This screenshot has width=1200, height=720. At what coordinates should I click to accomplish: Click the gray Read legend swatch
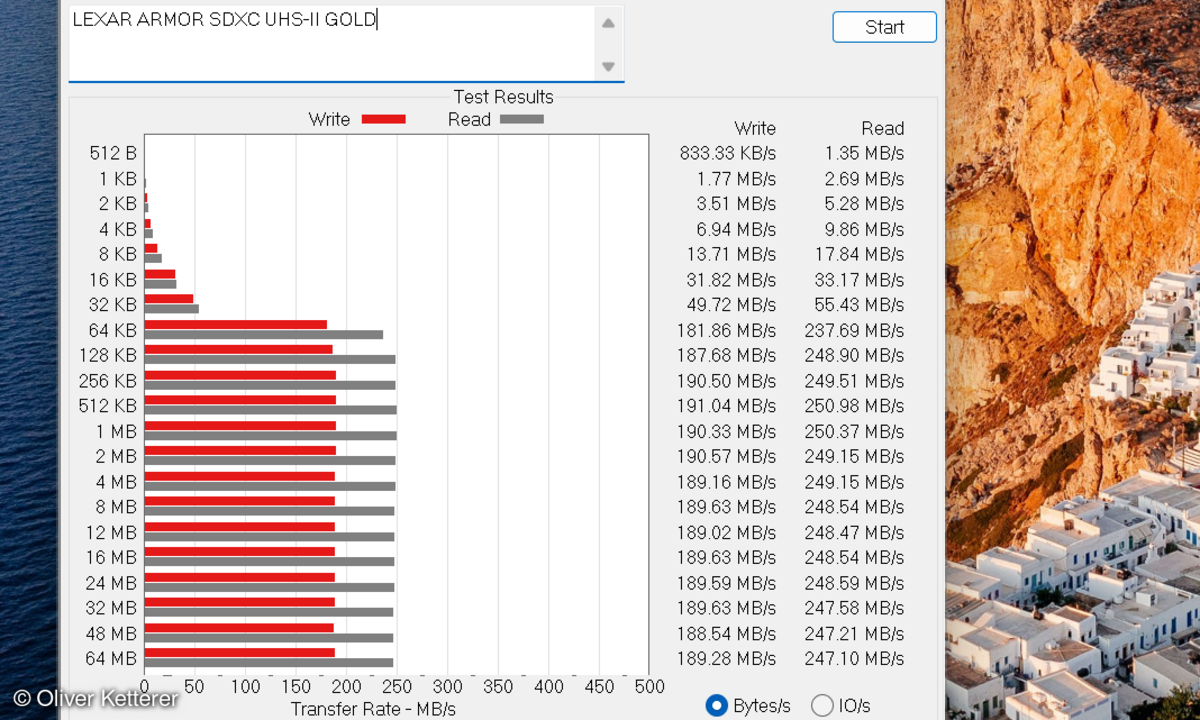(x=522, y=119)
